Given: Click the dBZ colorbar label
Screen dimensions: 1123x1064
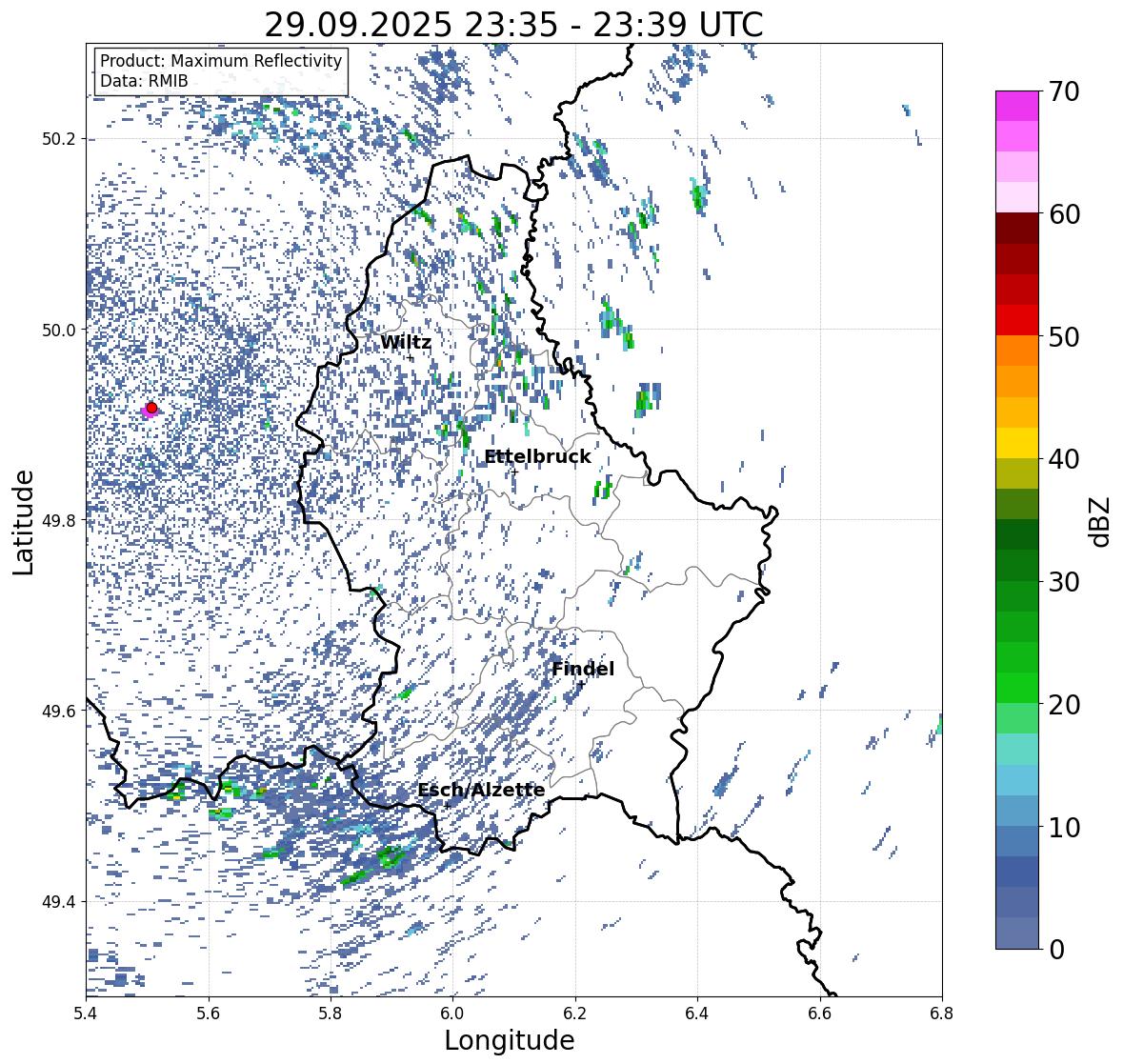Looking at the screenshot, I should pos(1101,521).
